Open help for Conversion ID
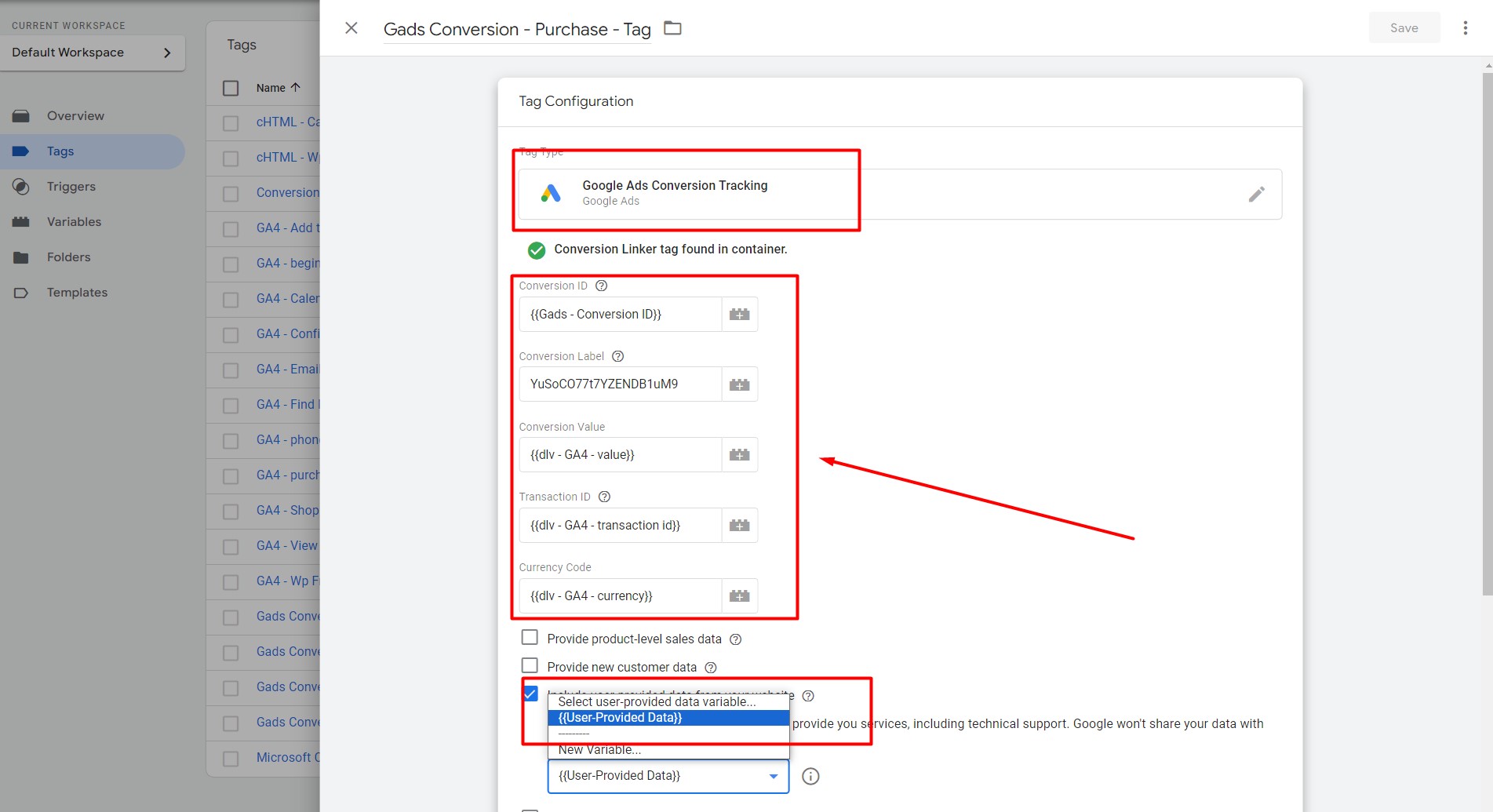Image resolution: width=1493 pixels, height=812 pixels. [602, 286]
